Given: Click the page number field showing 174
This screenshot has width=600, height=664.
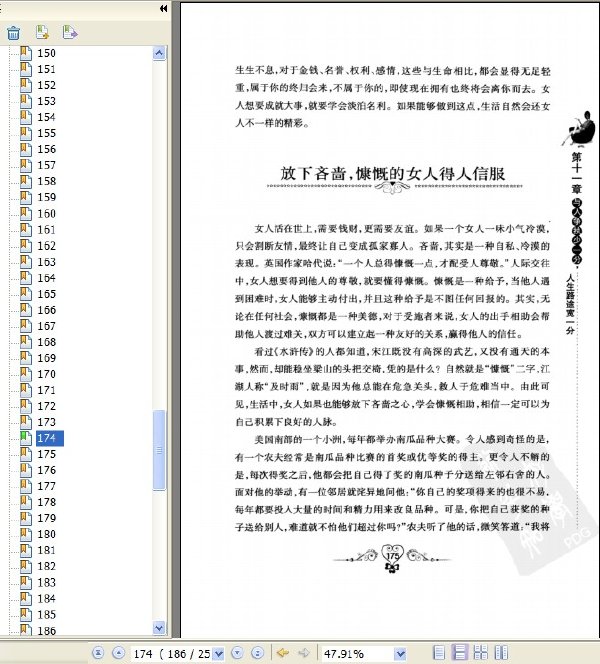Looking at the screenshot, I should (171, 653).
